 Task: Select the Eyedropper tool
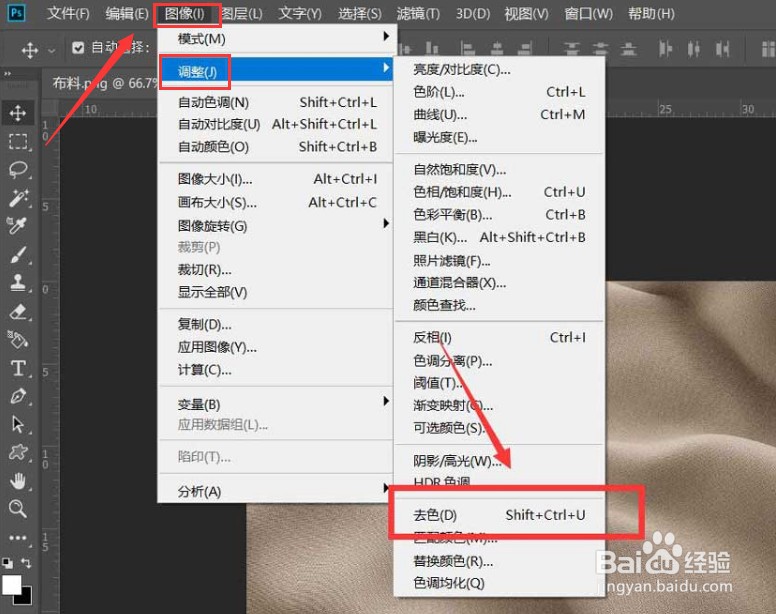coord(18,226)
